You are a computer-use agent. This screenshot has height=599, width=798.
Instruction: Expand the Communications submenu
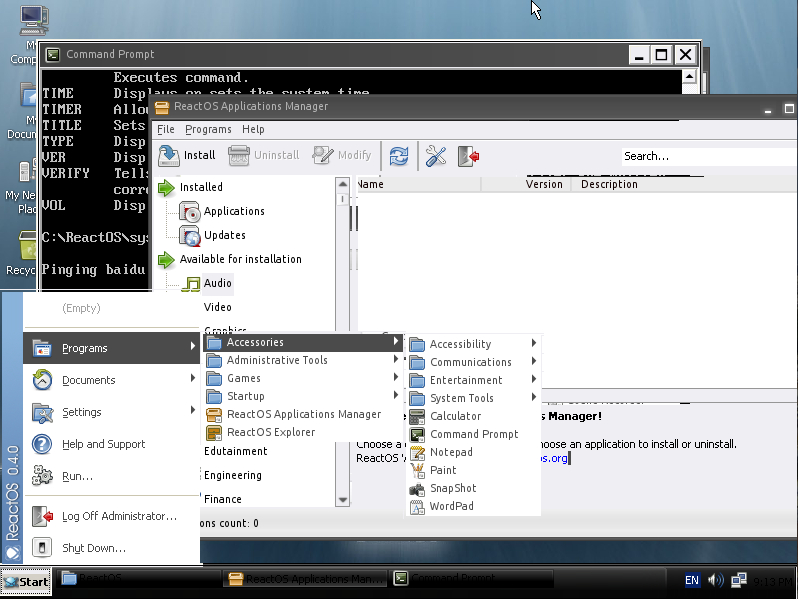[x=472, y=362]
